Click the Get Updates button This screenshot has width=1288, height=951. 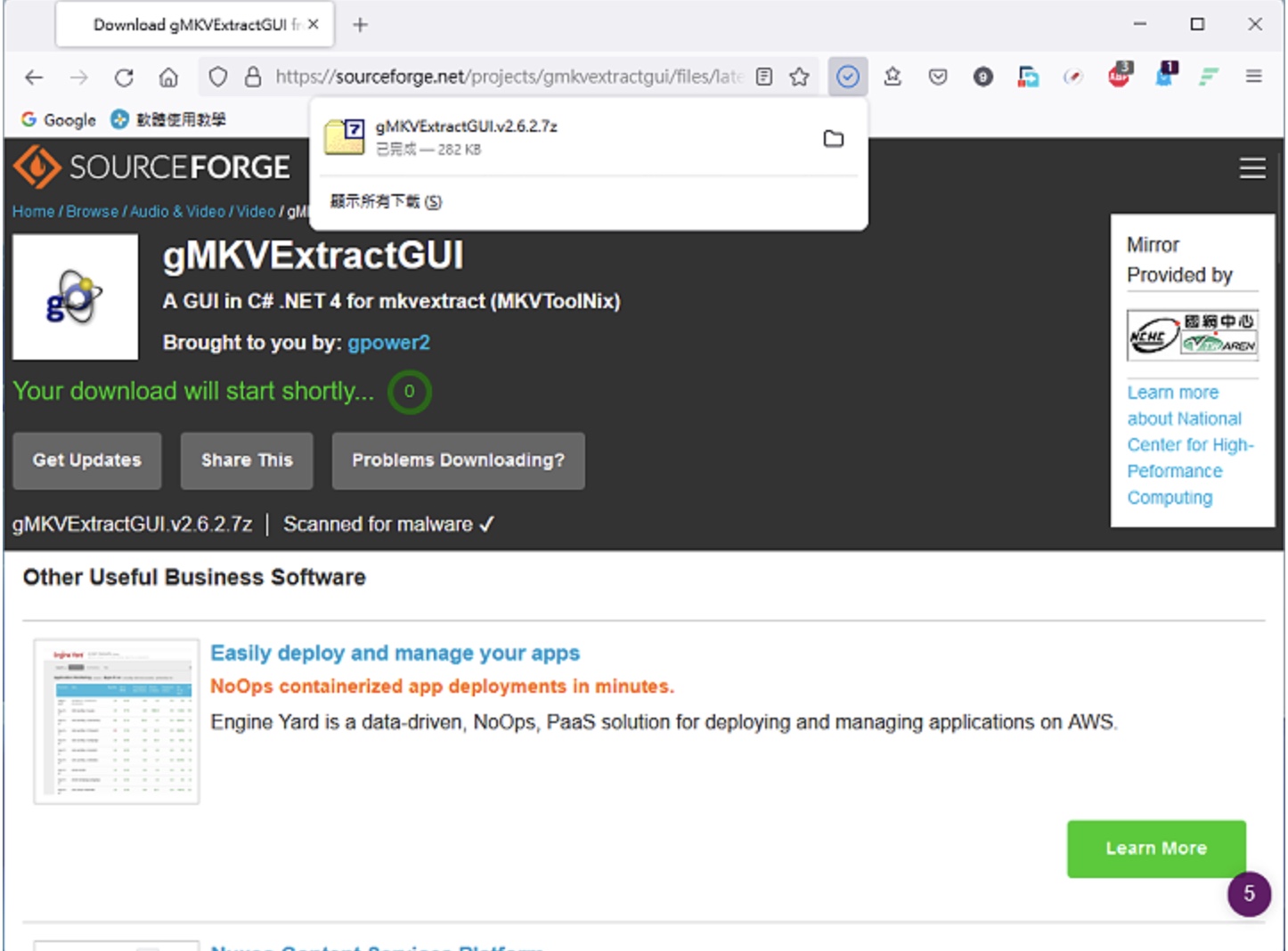click(x=87, y=460)
